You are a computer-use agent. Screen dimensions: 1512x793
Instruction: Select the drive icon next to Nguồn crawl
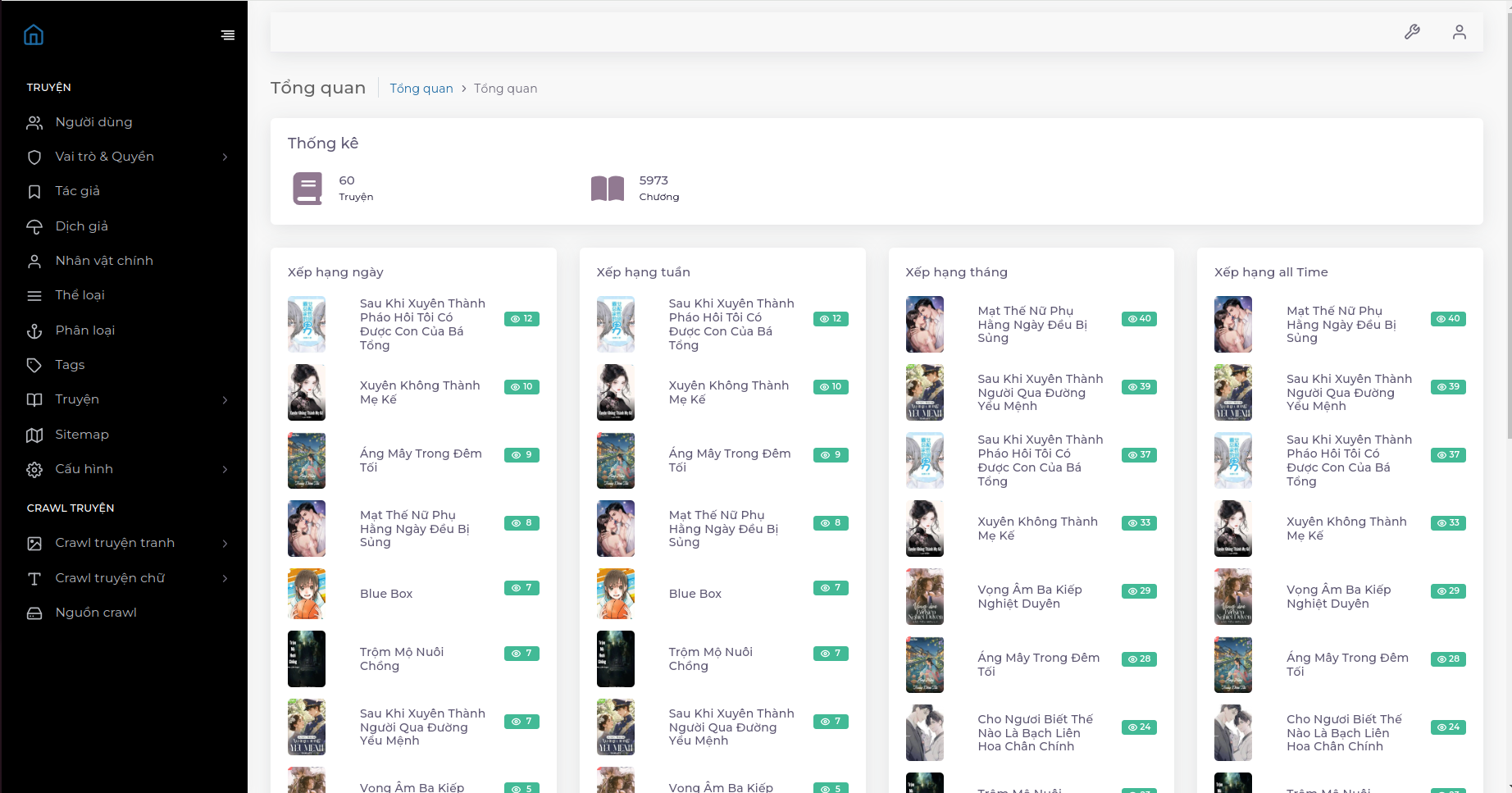[34, 613]
